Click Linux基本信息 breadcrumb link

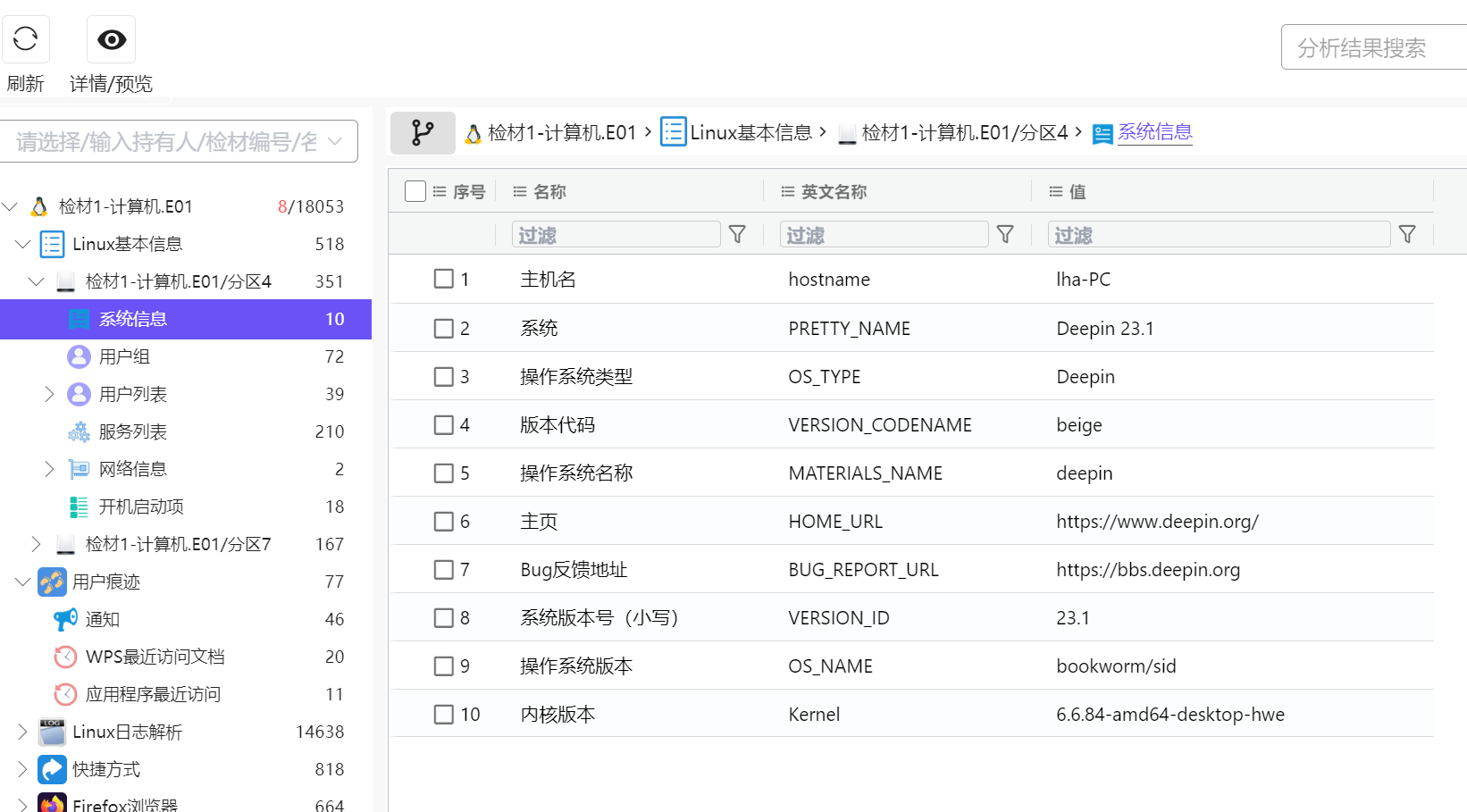pos(750,133)
